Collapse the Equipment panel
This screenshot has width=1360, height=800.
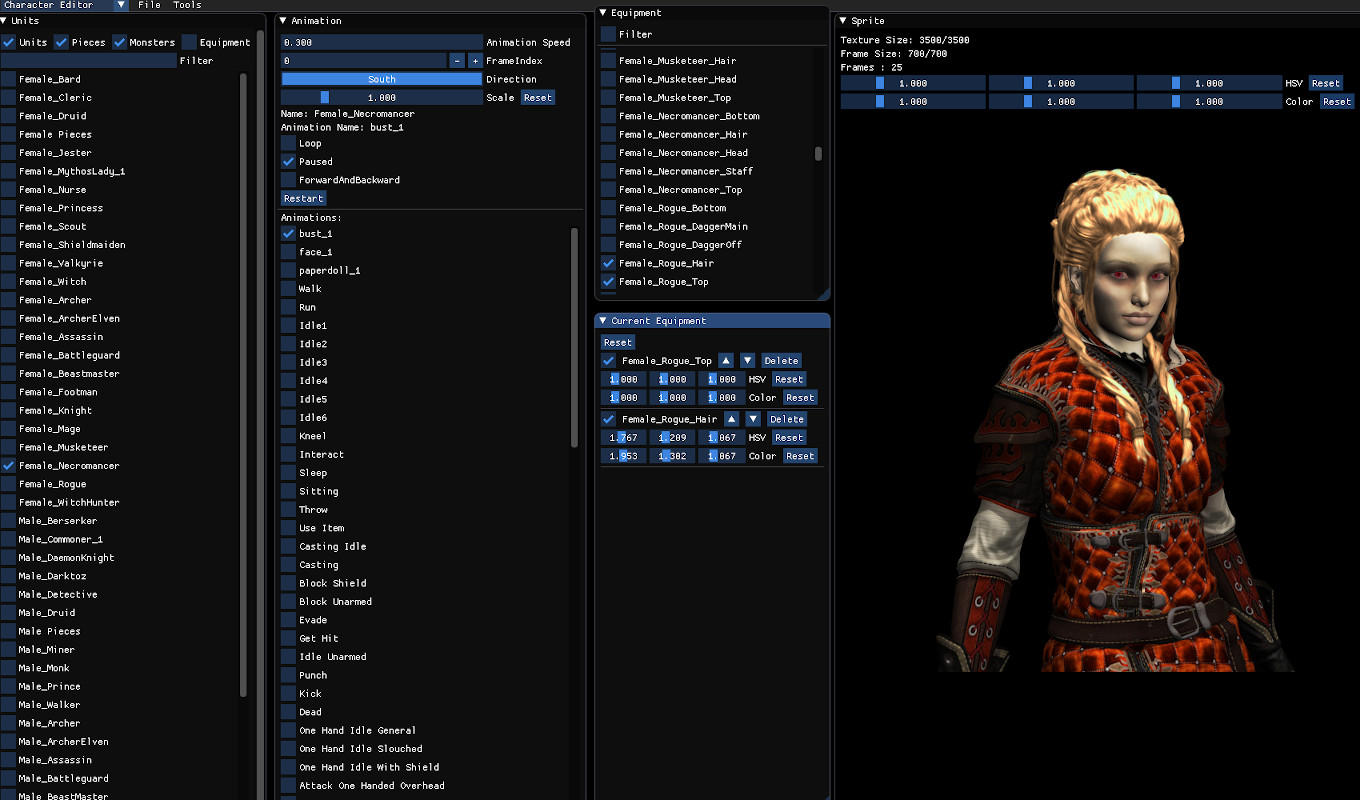coord(603,13)
